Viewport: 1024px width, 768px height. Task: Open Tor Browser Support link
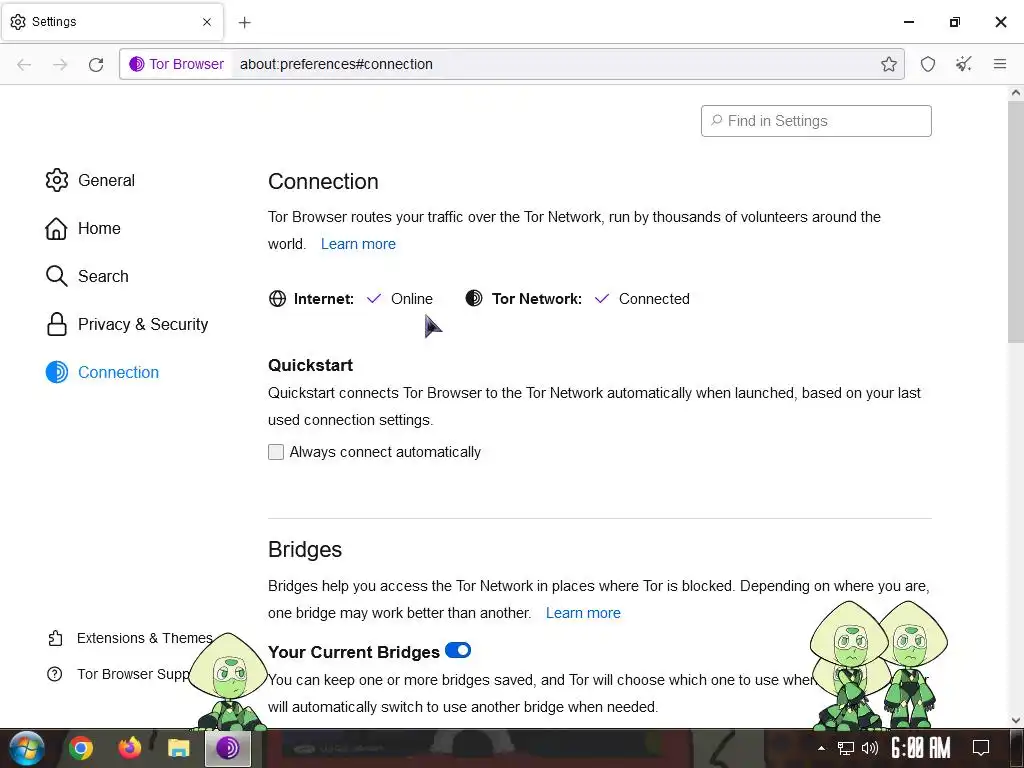pyautogui.click(x=120, y=674)
